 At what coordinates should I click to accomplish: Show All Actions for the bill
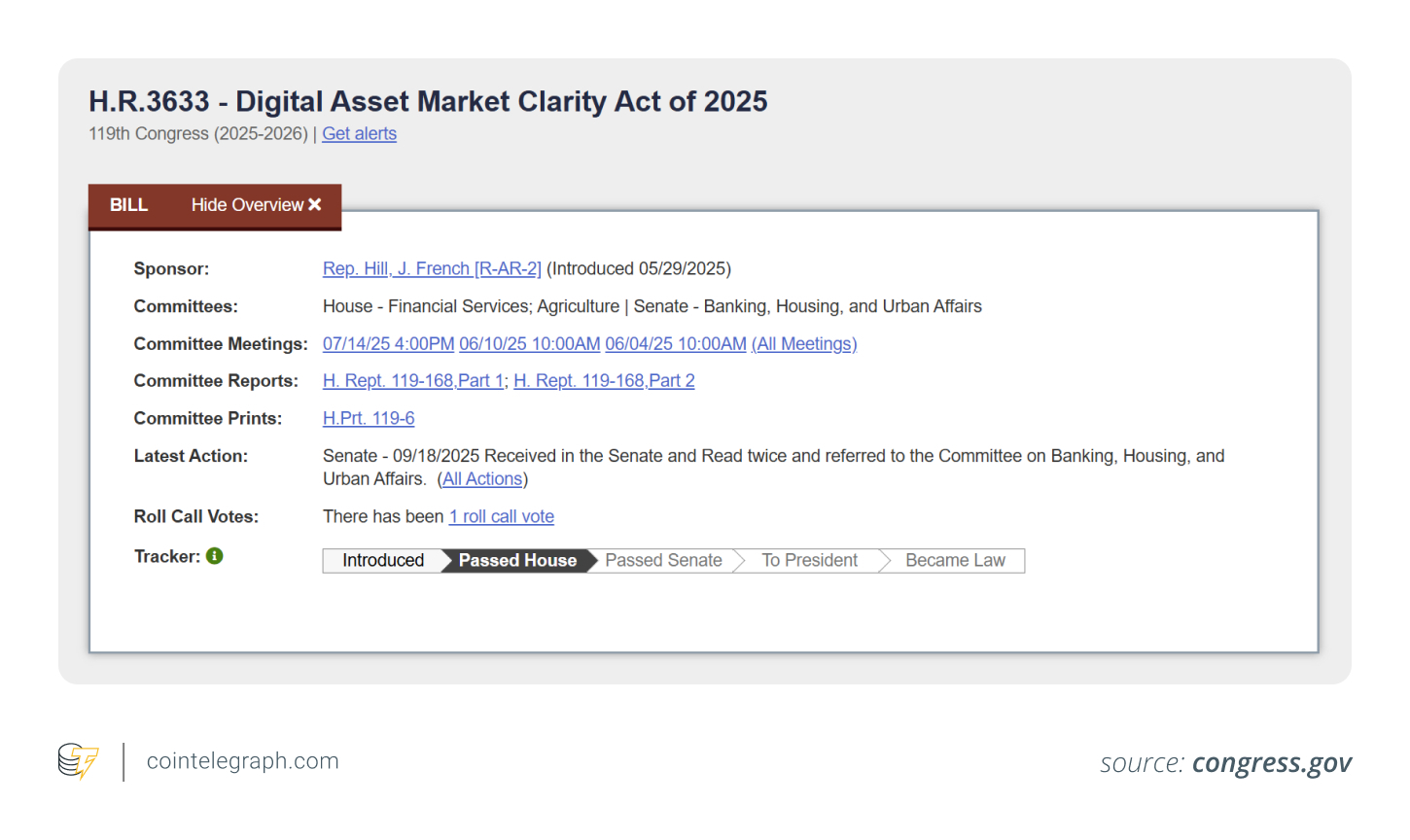point(482,479)
